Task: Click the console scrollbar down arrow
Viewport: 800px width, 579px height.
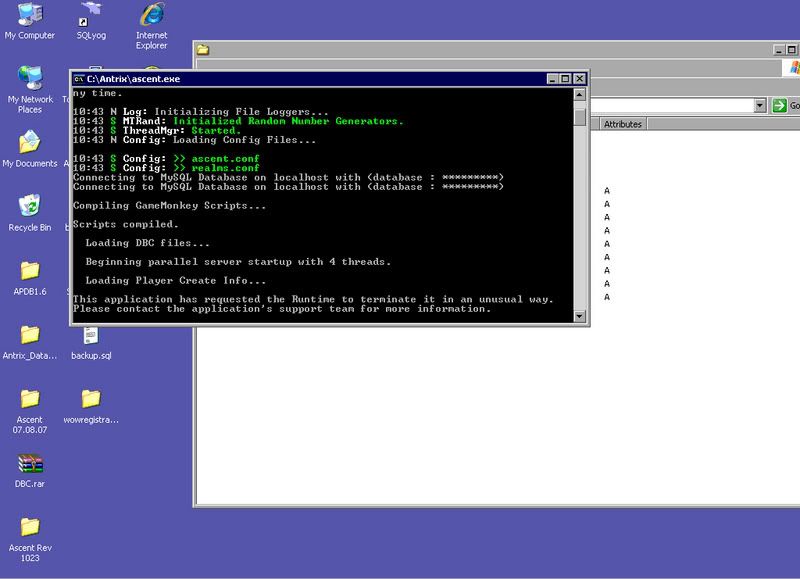Action: point(580,317)
